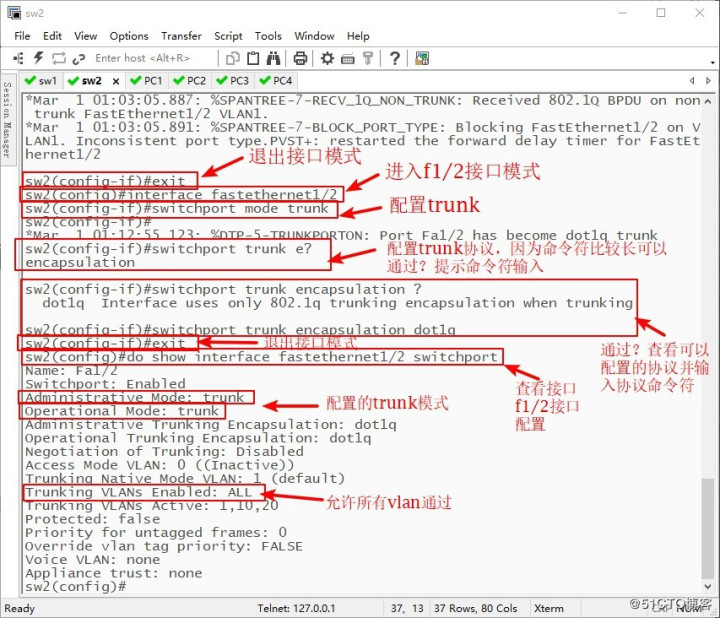Click the terminal scrollbar up arrow
Viewport: 720px width, 618px height.
point(708,101)
